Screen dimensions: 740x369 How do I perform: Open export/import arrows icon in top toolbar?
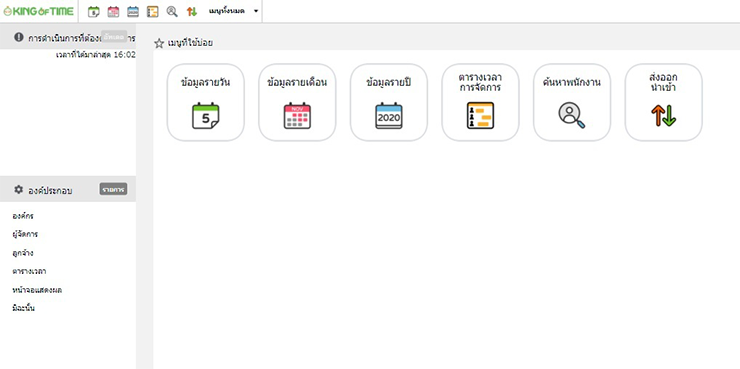point(192,12)
